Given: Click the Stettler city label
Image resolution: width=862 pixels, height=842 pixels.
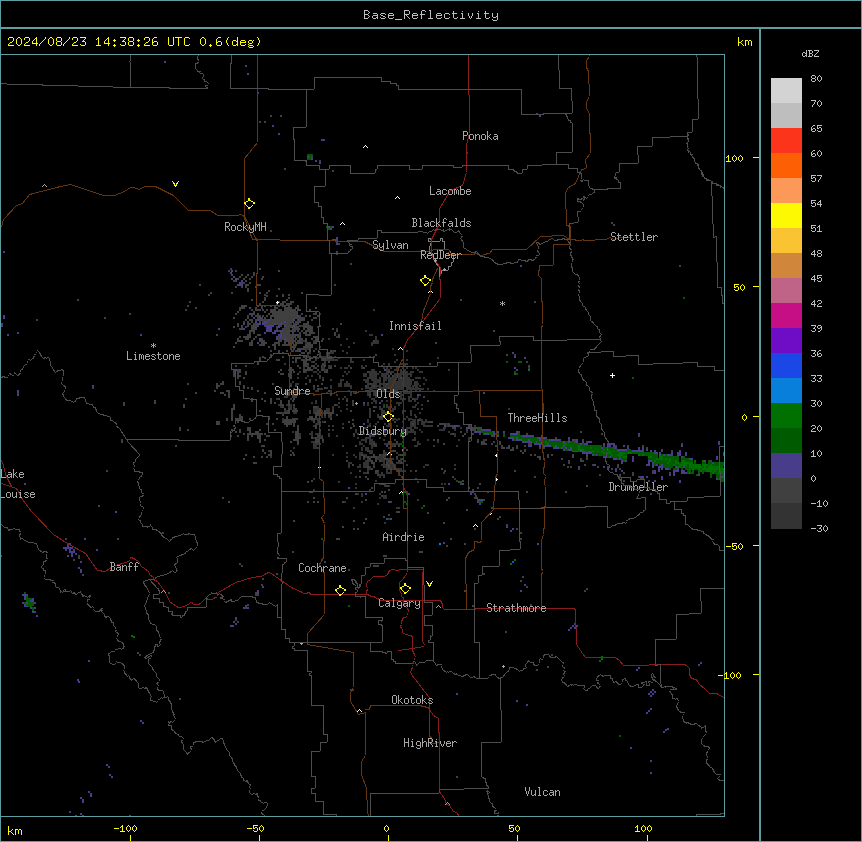Looking at the screenshot, I should (x=634, y=237).
